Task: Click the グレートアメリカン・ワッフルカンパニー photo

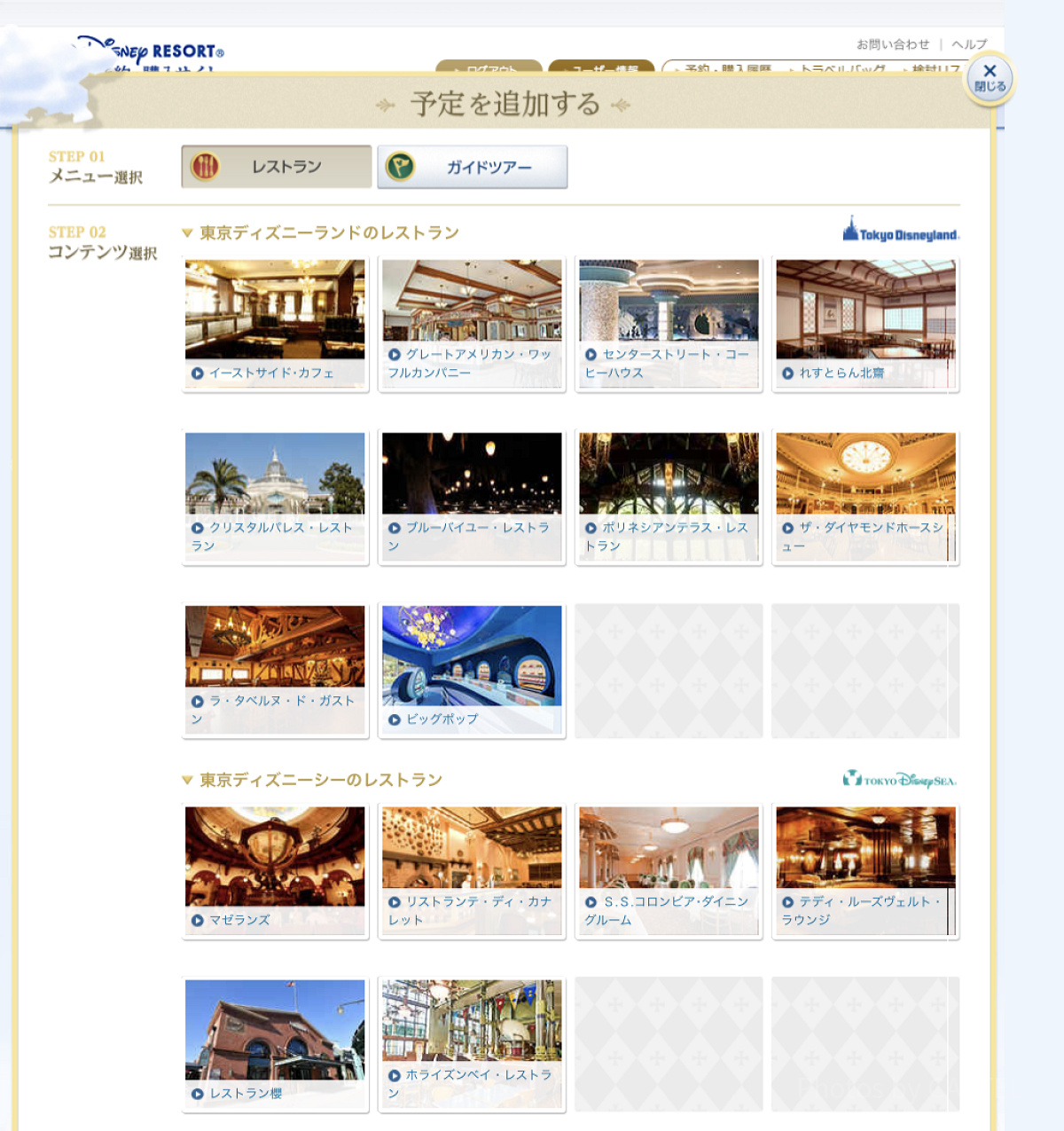Action: [472, 300]
